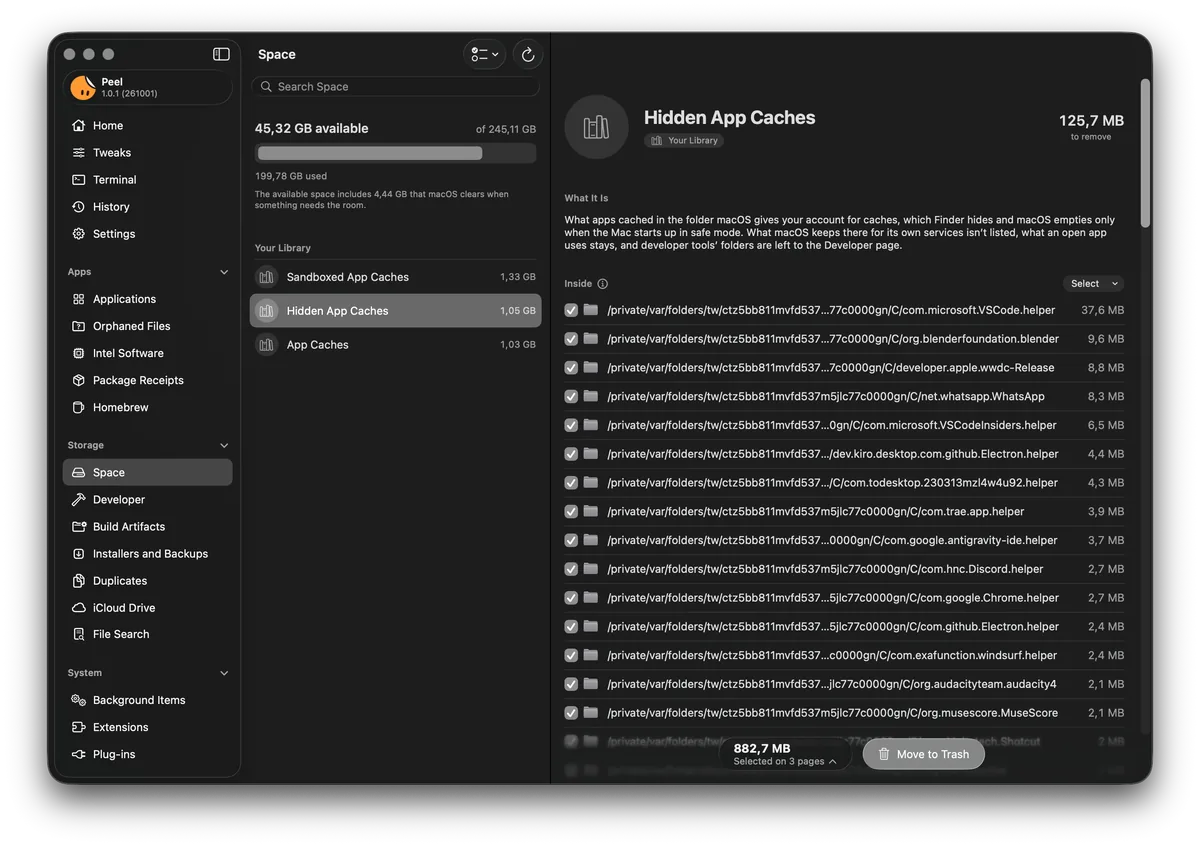Click the Applications grid icon

[79, 299]
